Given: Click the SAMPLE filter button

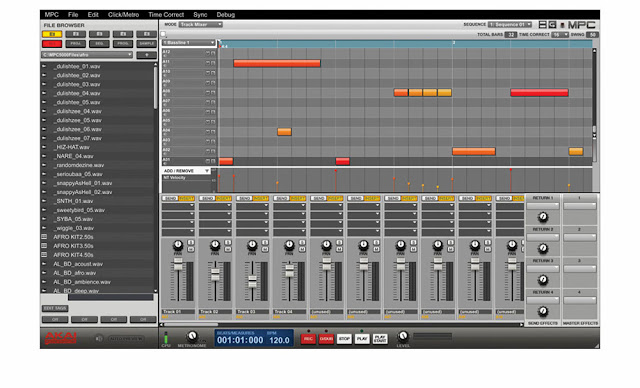Looking at the screenshot, I should [147, 44].
